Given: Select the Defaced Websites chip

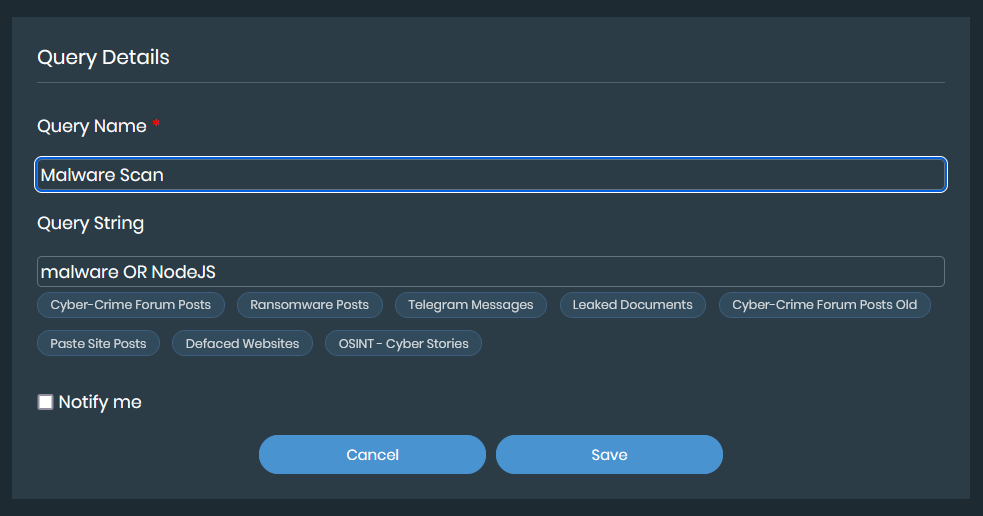Looking at the screenshot, I should pos(242,344).
